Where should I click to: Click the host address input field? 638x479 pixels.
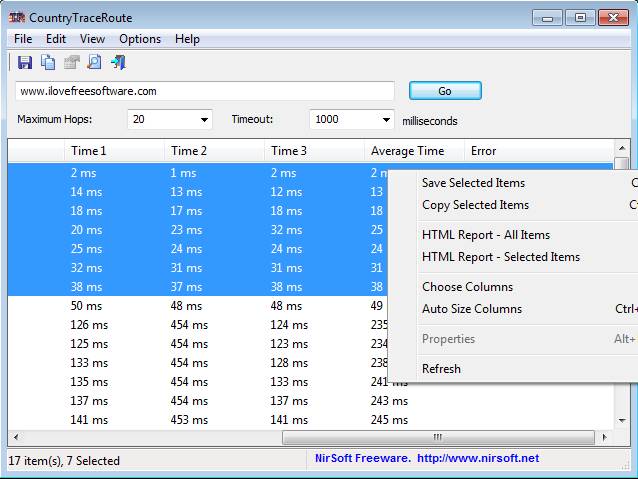pyautogui.click(x=204, y=91)
